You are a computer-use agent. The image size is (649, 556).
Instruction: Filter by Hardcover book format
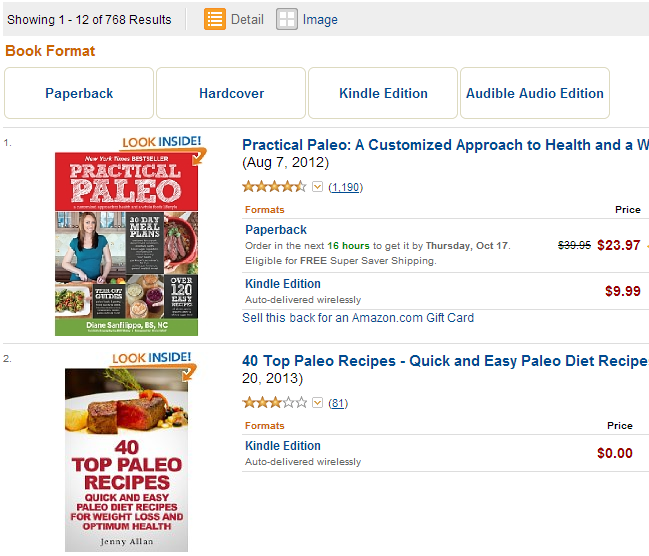click(x=231, y=93)
